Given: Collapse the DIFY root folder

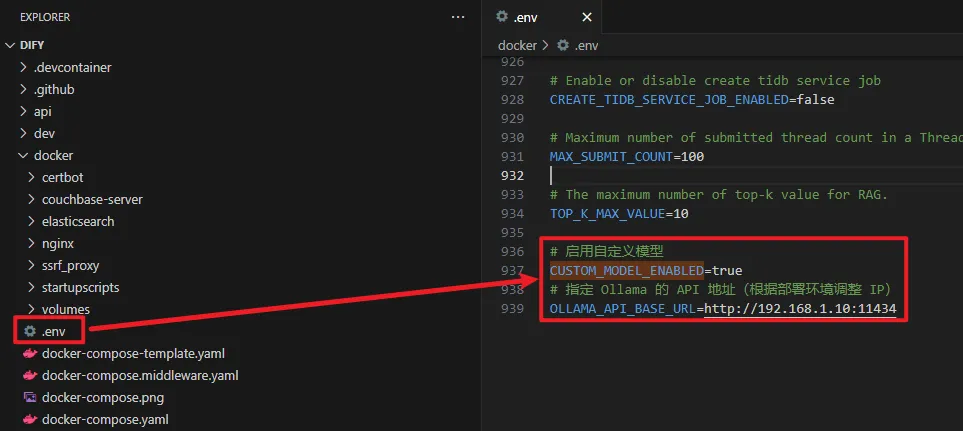Looking at the screenshot, I should (11, 45).
